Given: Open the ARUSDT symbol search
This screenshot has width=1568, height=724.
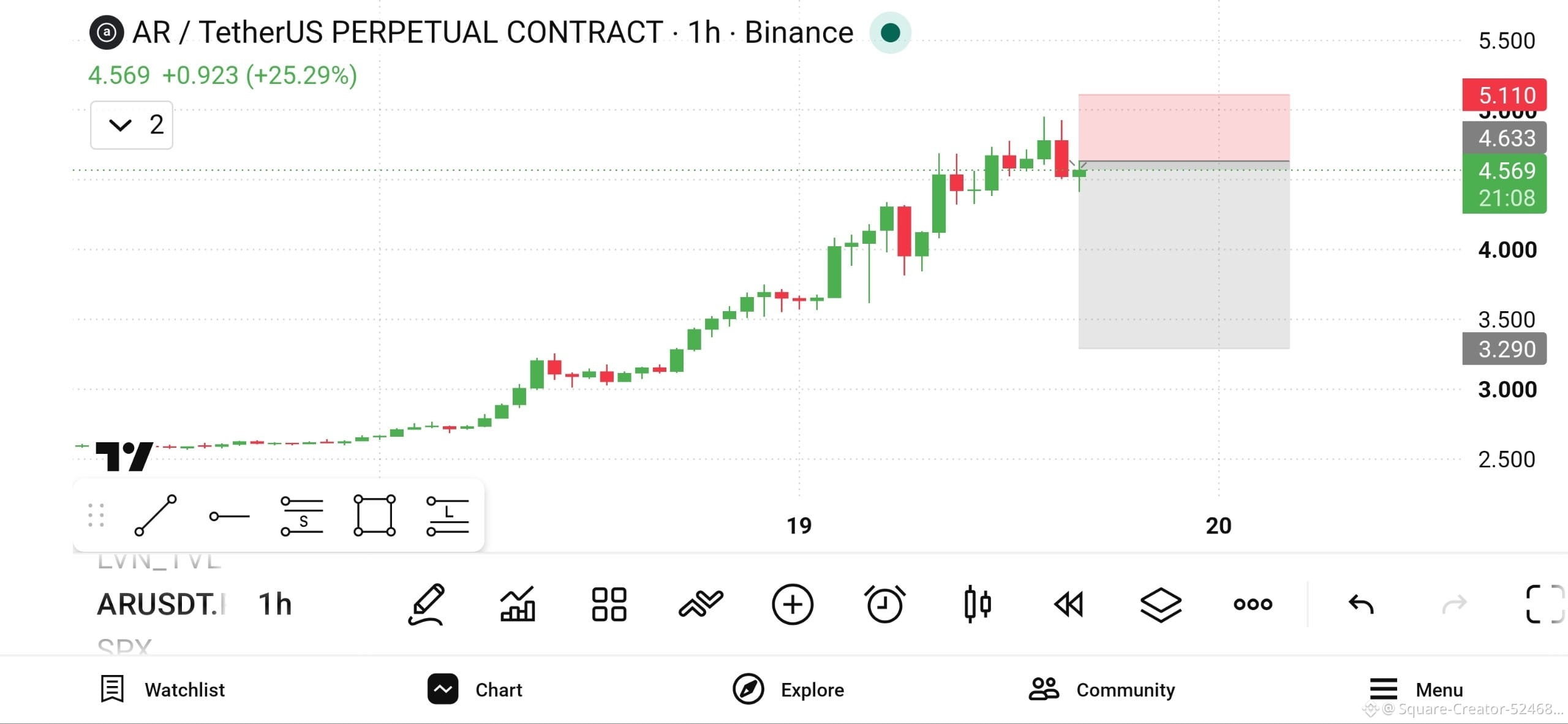Looking at the screenshot, I should [x=161, y=604].
